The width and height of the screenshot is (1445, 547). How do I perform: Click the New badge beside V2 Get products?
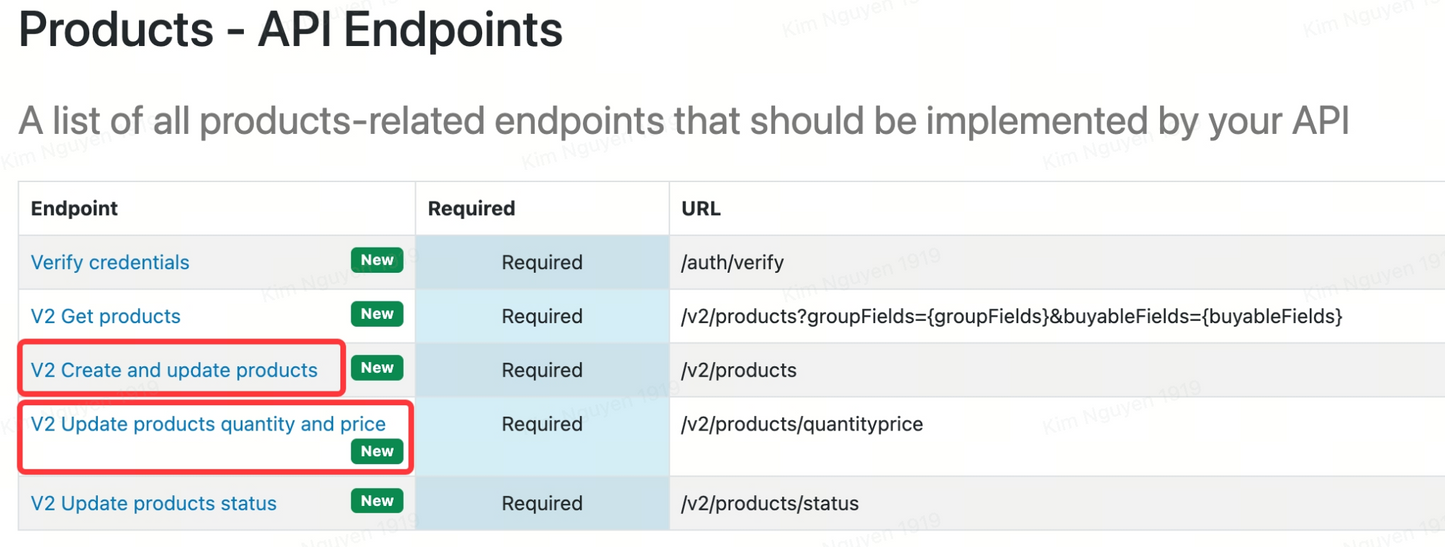tap(377, 315)
